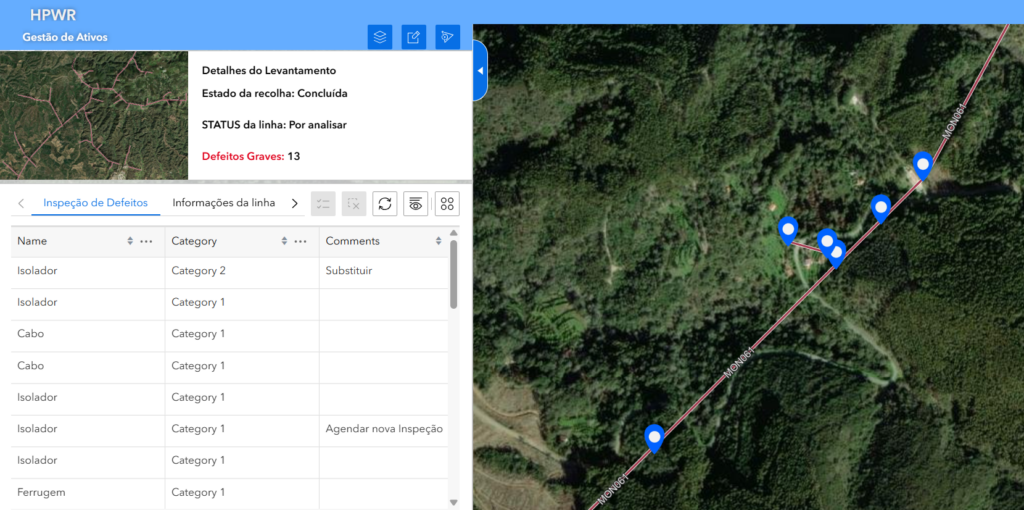Sort by the Comments column arrows
The height and width of the screenshot is (510, 1024).
438,241
